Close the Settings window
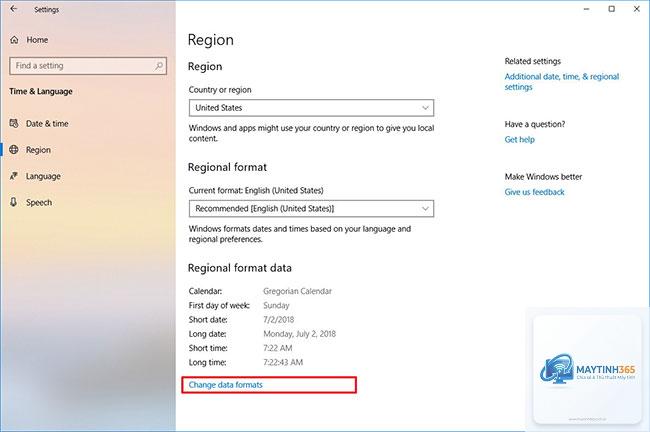Image resolution: width=650 pixels, height=432 pixels. (637, 9)
